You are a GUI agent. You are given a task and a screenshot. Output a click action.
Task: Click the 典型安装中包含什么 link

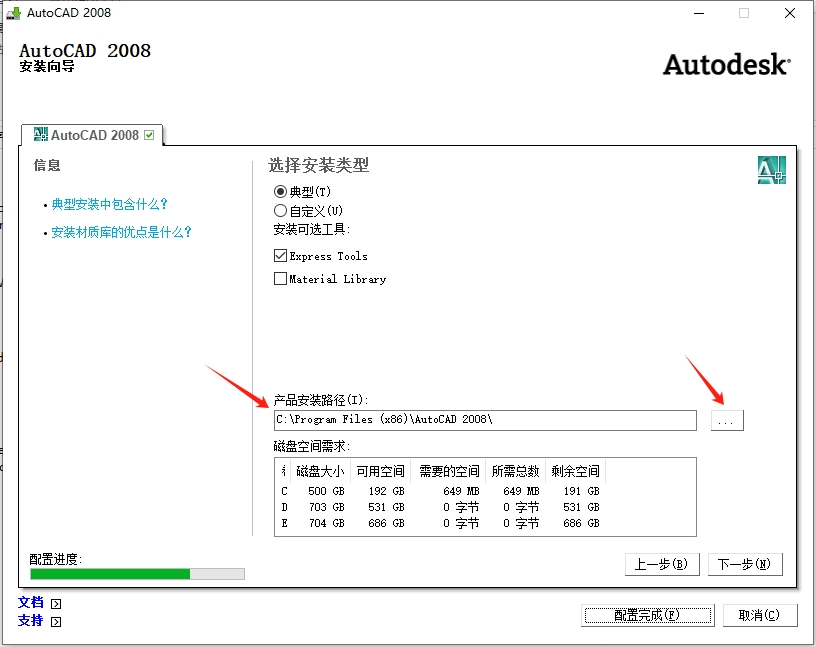pyautogui.click(x=110, y=204)
